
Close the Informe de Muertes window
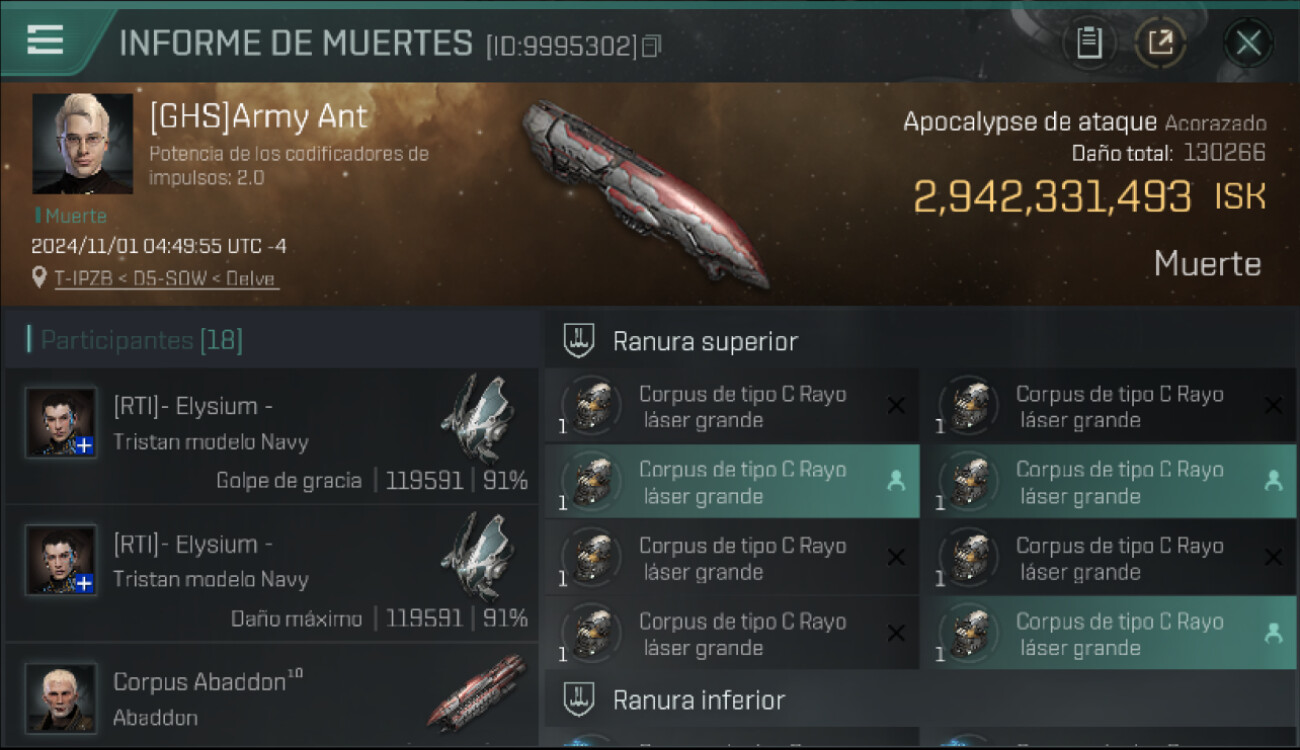tap(1248, 43)
